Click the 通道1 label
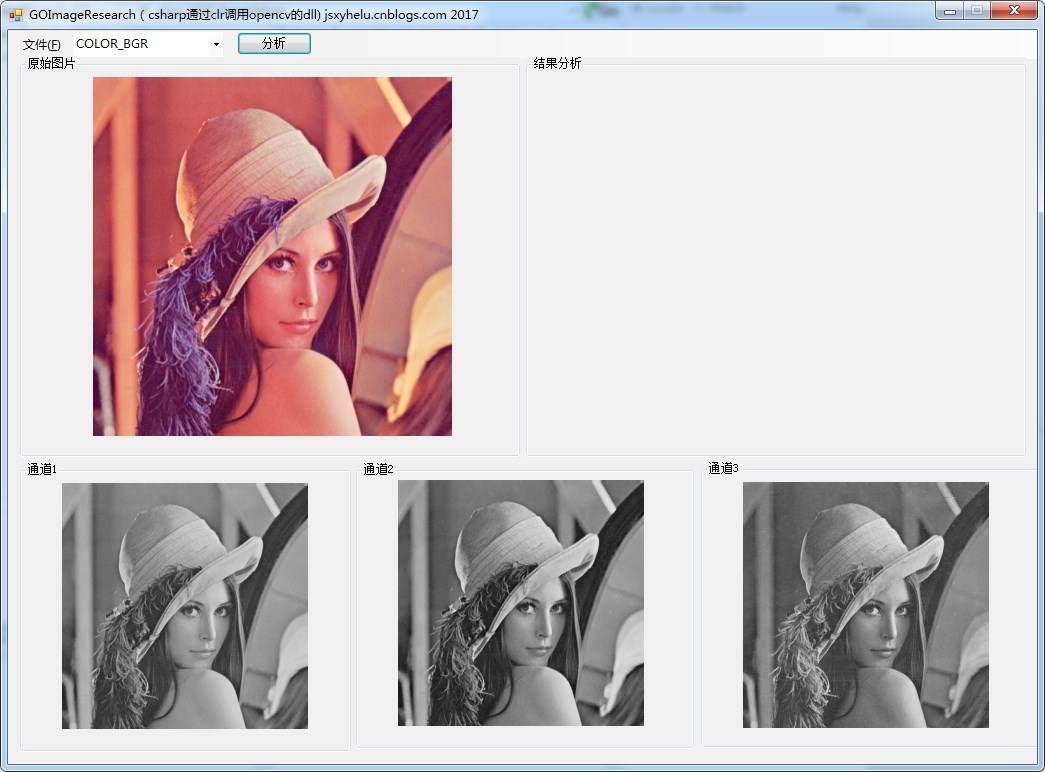 click(42, 469)
